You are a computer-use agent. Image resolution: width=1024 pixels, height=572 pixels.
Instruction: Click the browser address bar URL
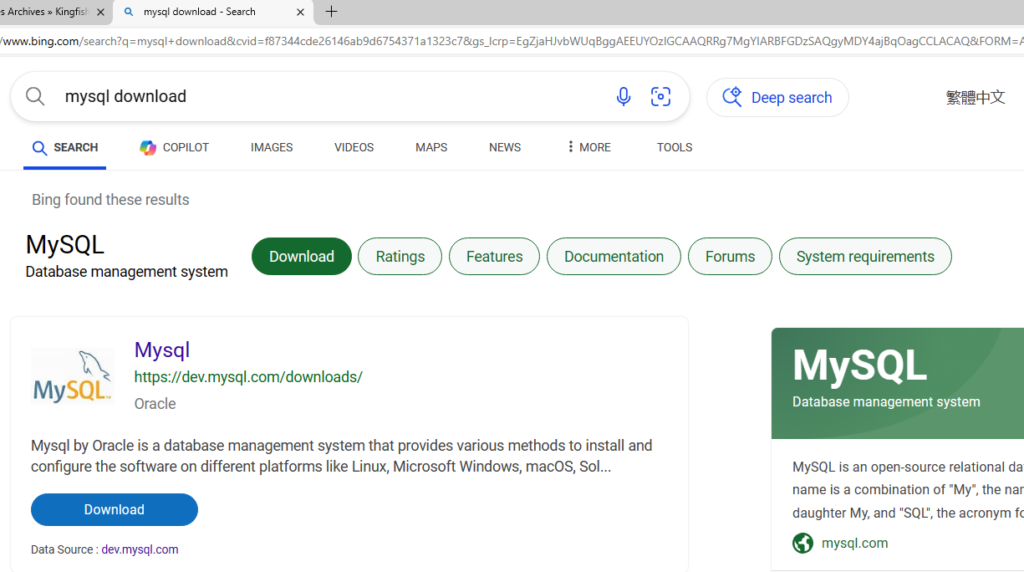(512, 41)
